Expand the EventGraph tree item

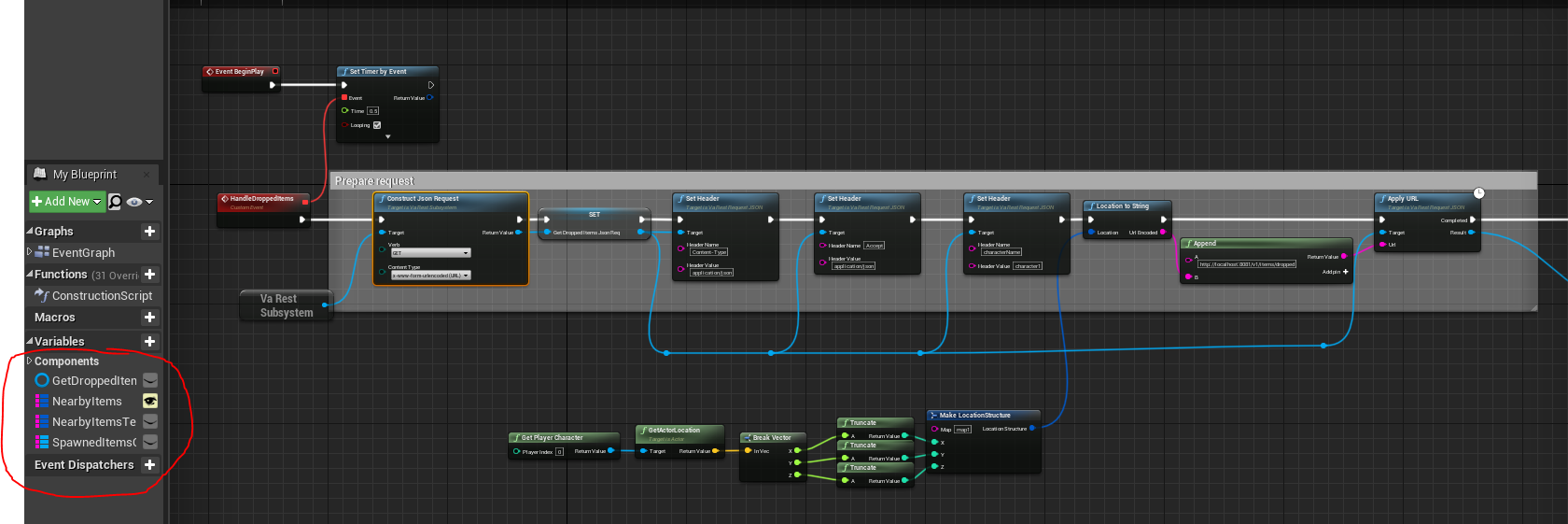coord(29,251)
